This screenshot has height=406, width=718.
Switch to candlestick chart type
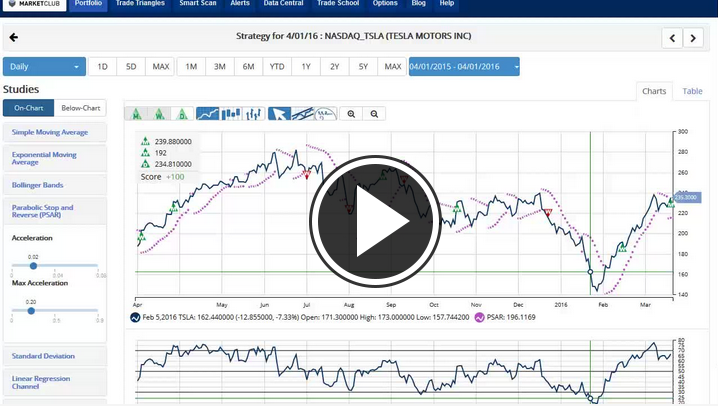[231, 114]
